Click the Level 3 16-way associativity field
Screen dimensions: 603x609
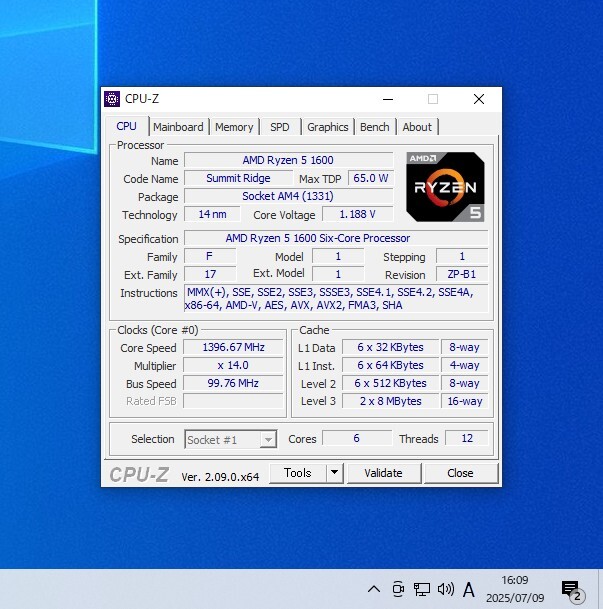465,401
